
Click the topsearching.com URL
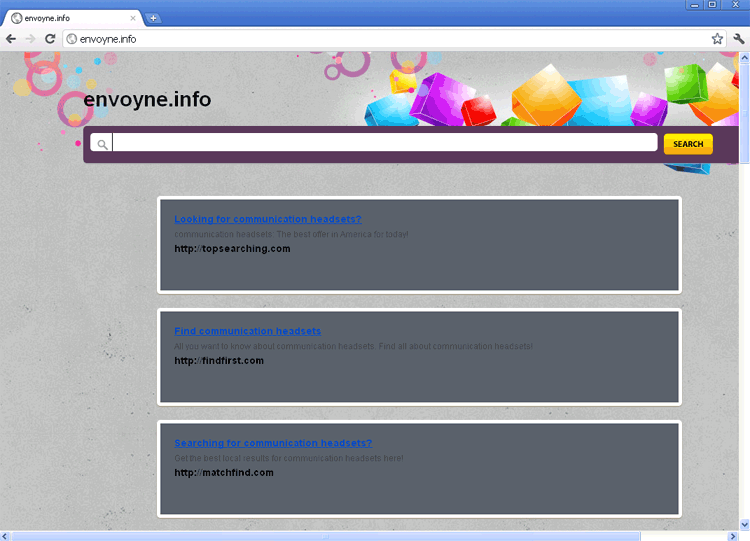pyautogui.click(x=232, y=249)
